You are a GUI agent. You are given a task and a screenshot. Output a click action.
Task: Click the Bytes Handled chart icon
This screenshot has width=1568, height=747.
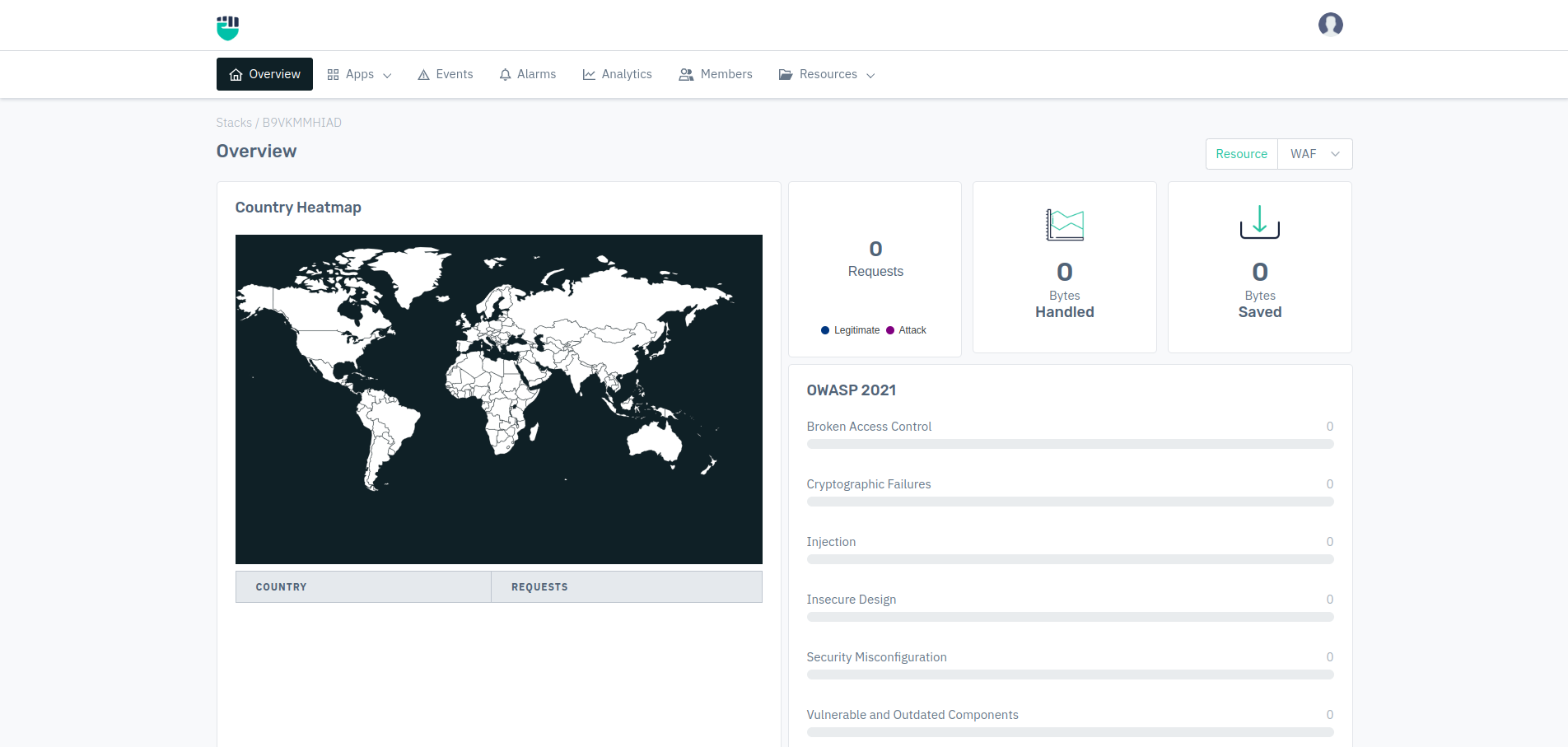tap(1065, 224)
